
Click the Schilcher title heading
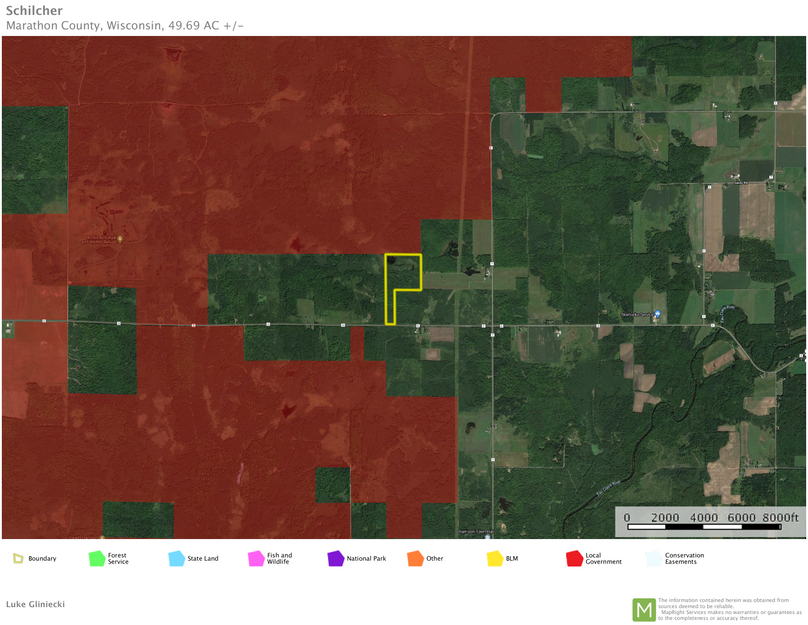tap(34, 10)
